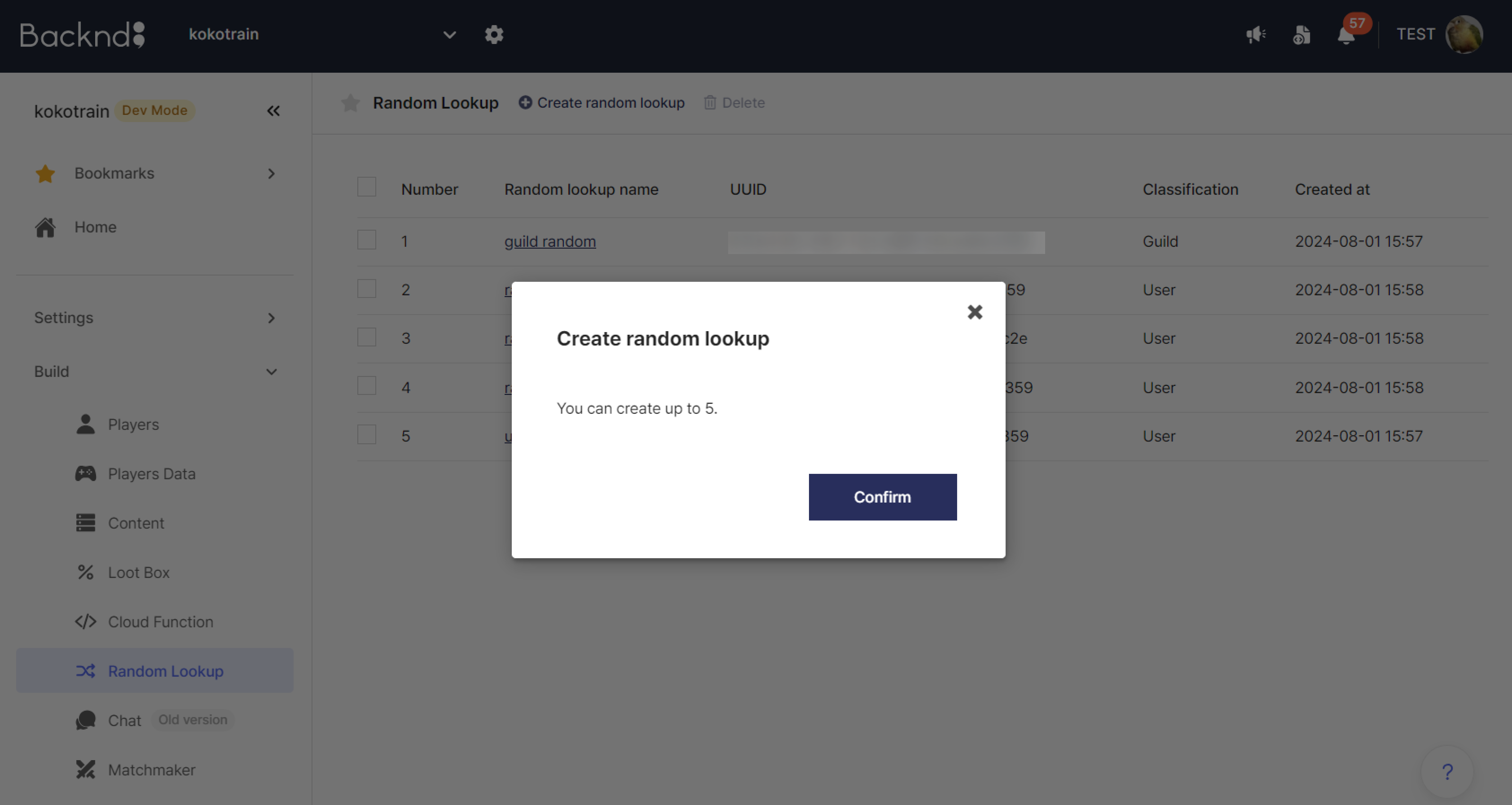Open the TEST user avatar
Image resolution: width=1512 pixels, height=805 pixels.
tap(1464, 35)
